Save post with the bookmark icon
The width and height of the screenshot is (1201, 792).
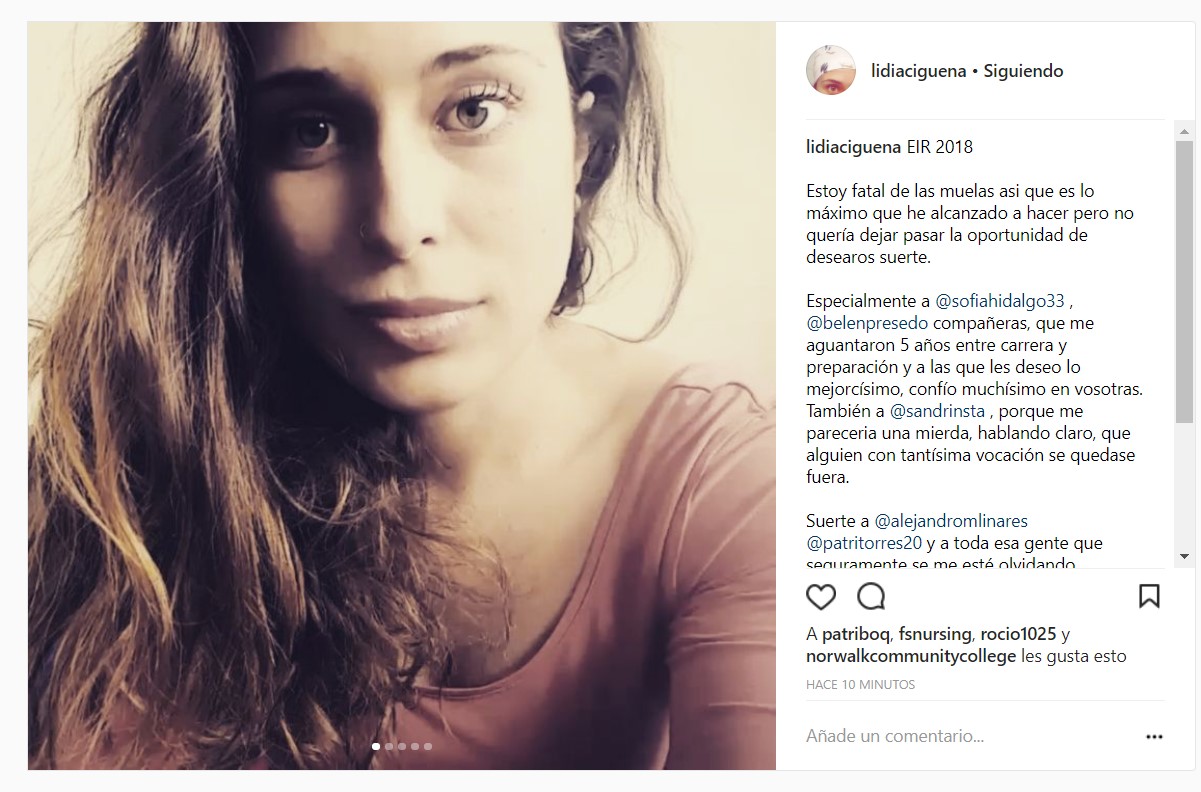coord(1149,597)
